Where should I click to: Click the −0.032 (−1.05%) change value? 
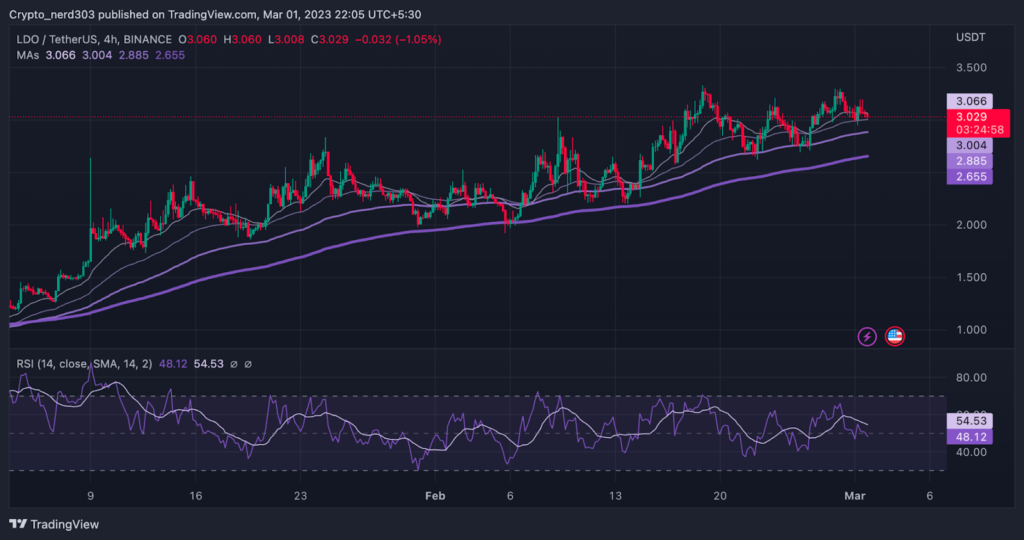tap(398, 40)
